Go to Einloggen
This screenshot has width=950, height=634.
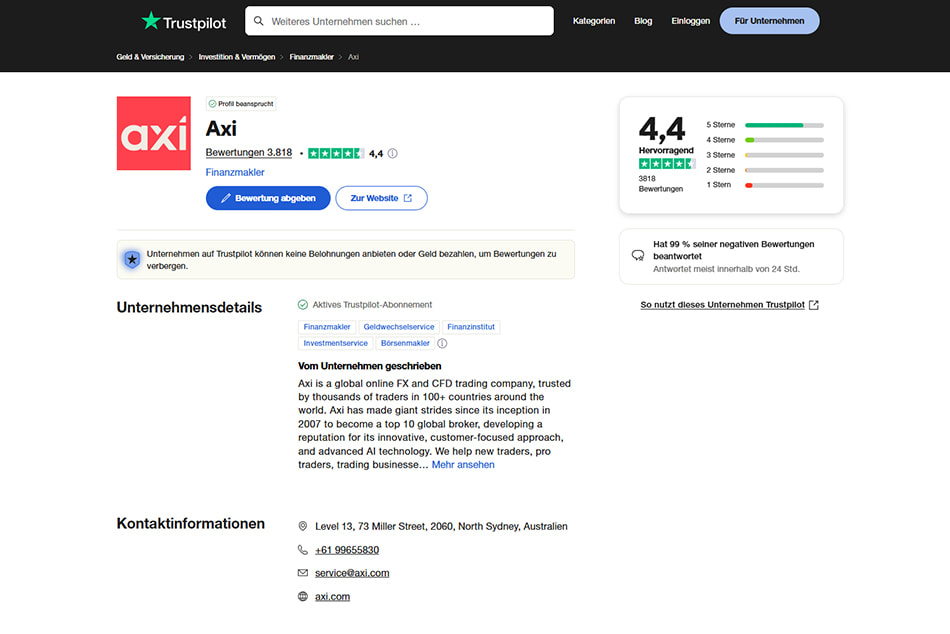click(691, 21)
